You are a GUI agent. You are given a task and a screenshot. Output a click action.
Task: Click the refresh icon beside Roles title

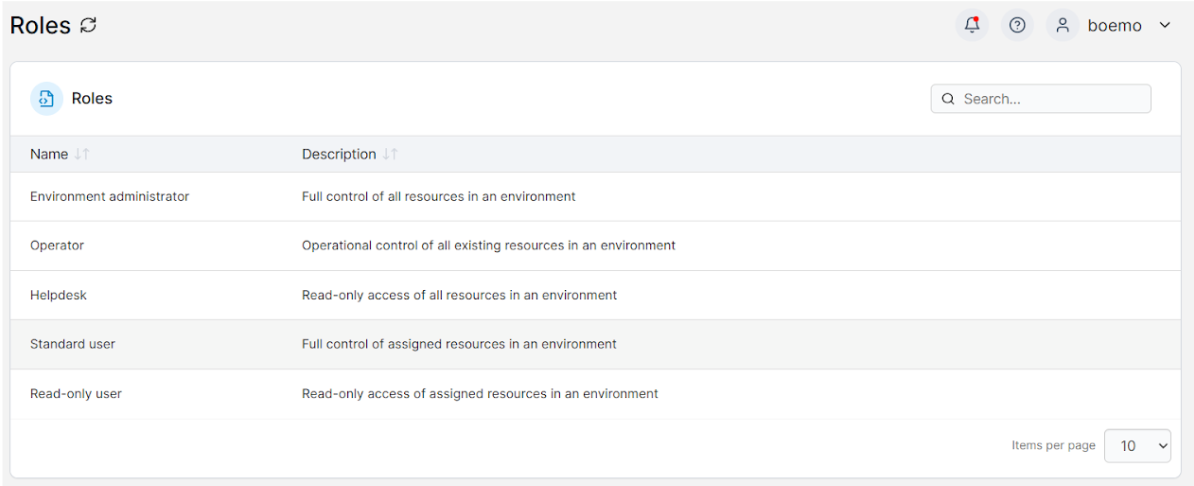(88, 25)
